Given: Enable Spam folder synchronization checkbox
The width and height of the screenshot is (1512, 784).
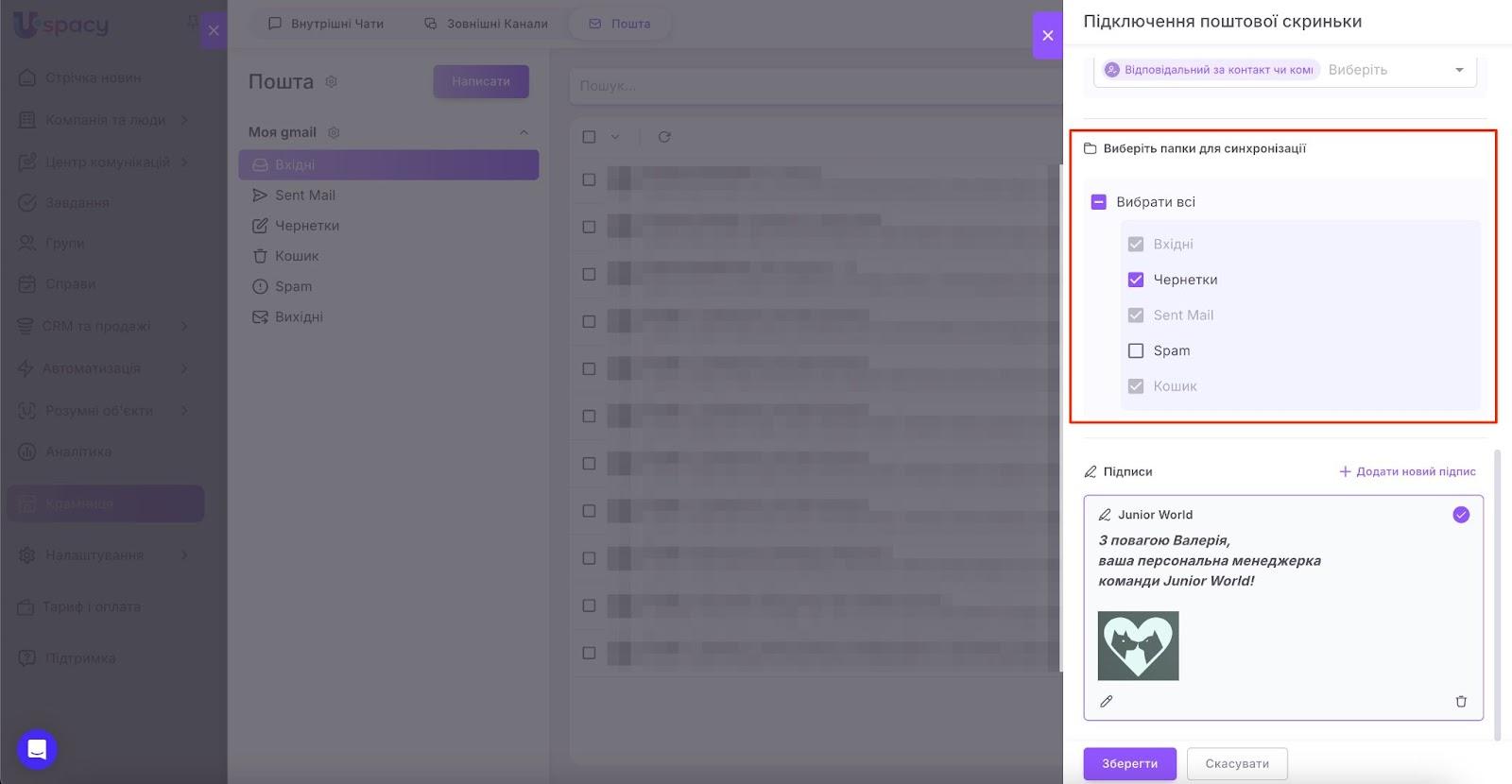Looking at the screenshot, I should (x=1136, y=350).
